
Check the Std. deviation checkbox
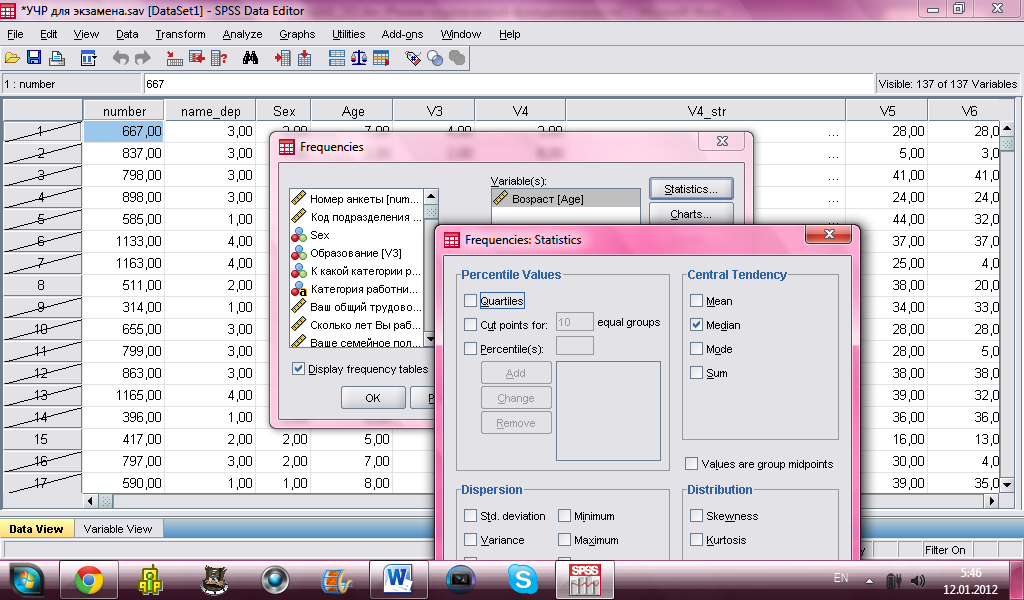[x=470, y=516]
